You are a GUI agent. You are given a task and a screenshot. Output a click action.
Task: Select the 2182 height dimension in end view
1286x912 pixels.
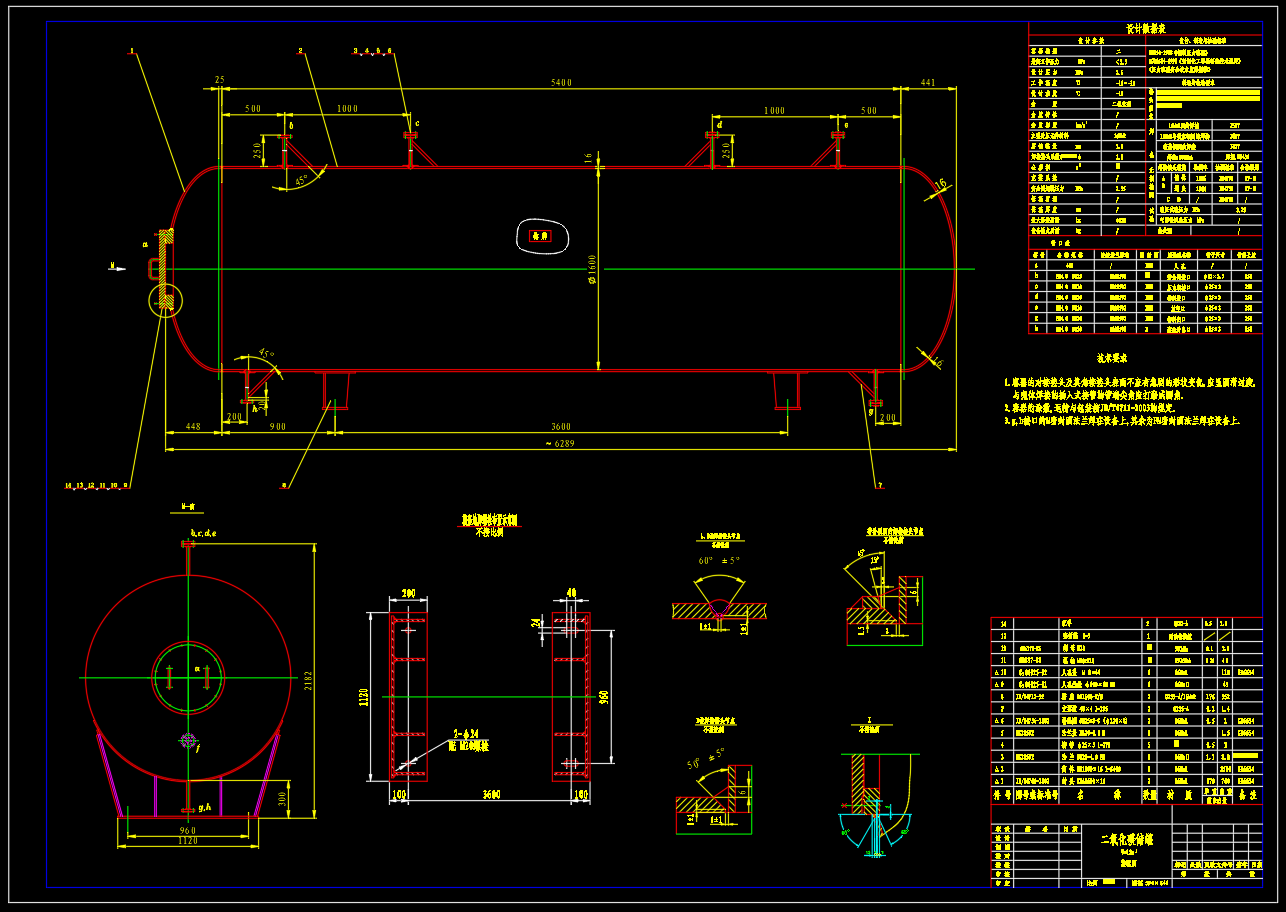coord(312,680)
